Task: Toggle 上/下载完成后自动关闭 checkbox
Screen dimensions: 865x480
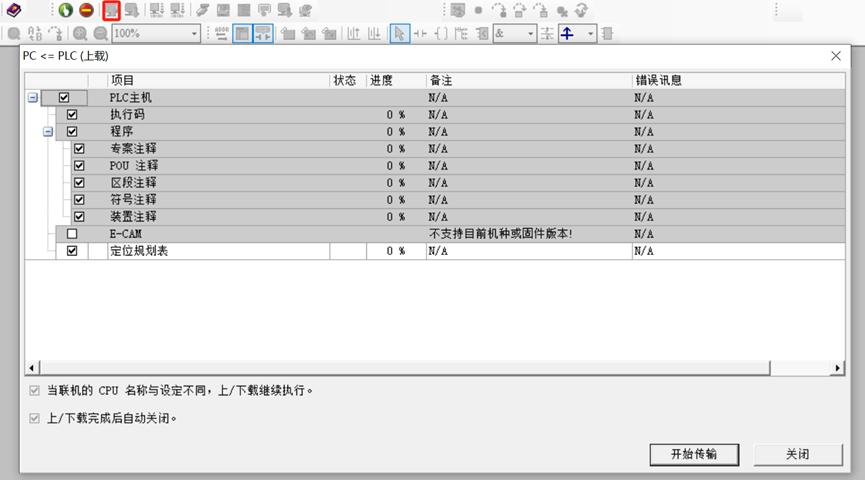Action: click(34, 418)
